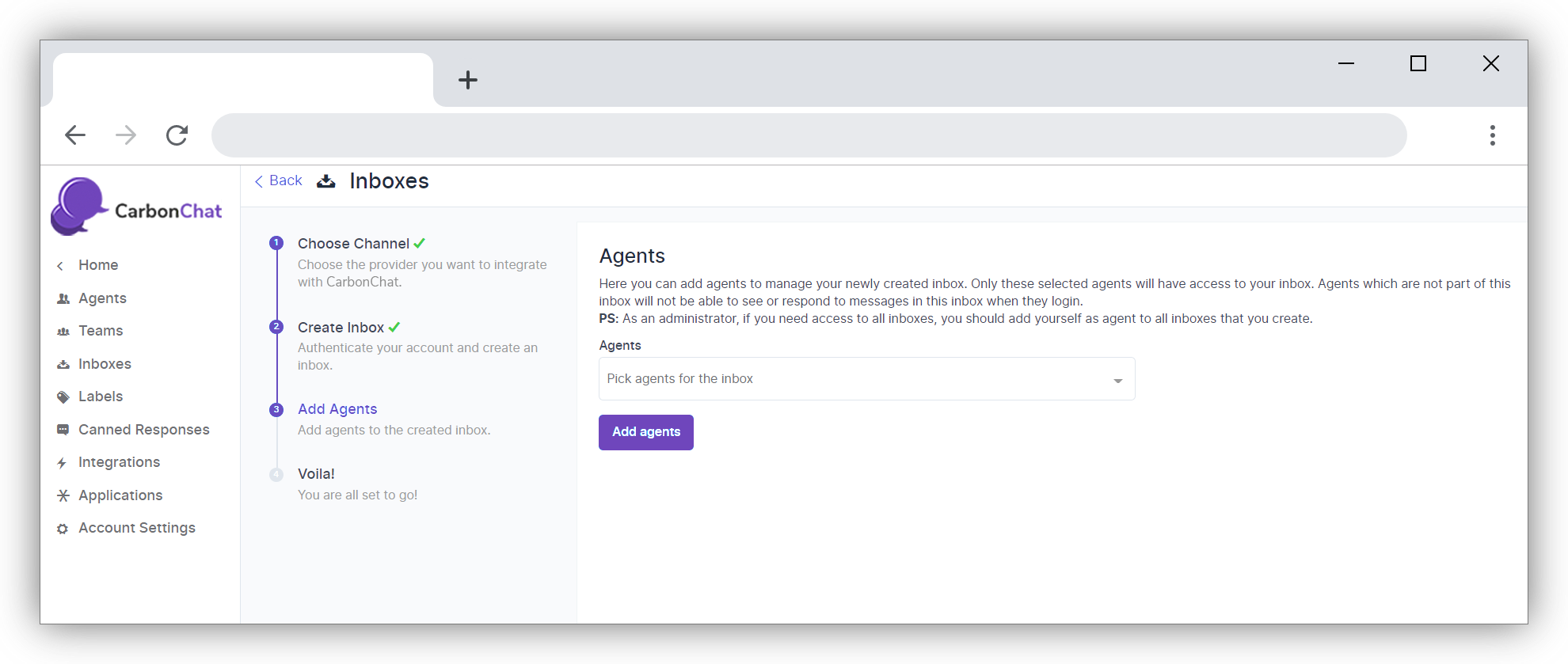Click the Teams group icon in sidebar
This screenshot has height=664, width=1568.
pyautogui.click(x=63, y=332)
